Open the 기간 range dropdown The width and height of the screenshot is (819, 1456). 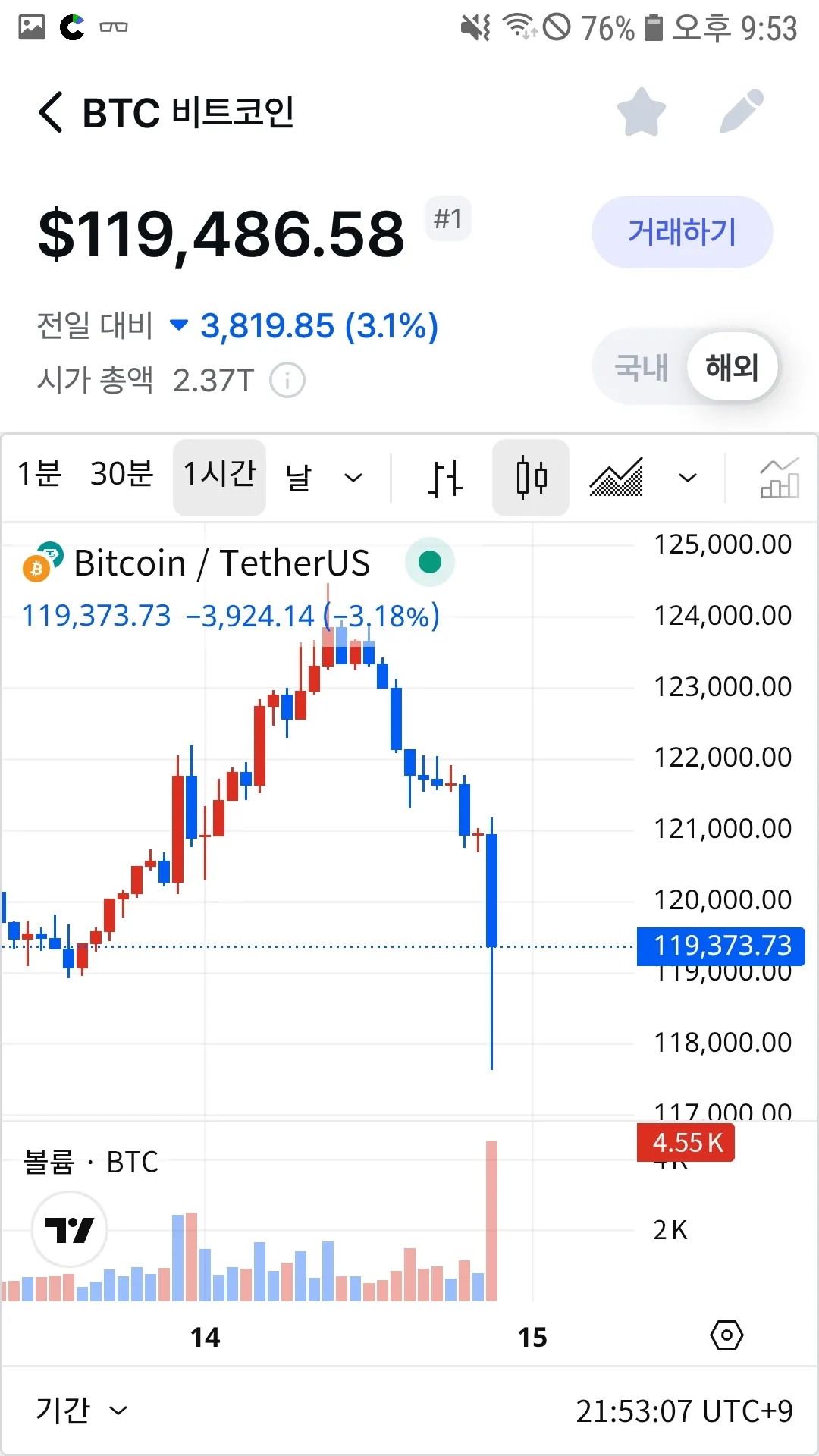(81, 1410)
